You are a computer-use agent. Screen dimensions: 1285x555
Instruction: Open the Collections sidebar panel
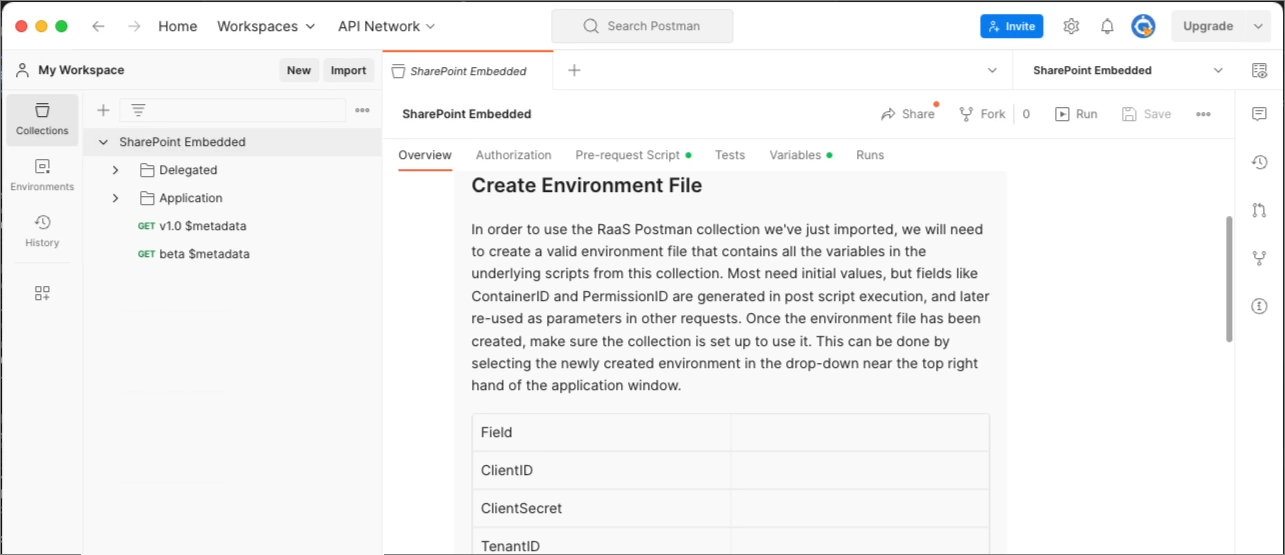(x=42, y=119)
